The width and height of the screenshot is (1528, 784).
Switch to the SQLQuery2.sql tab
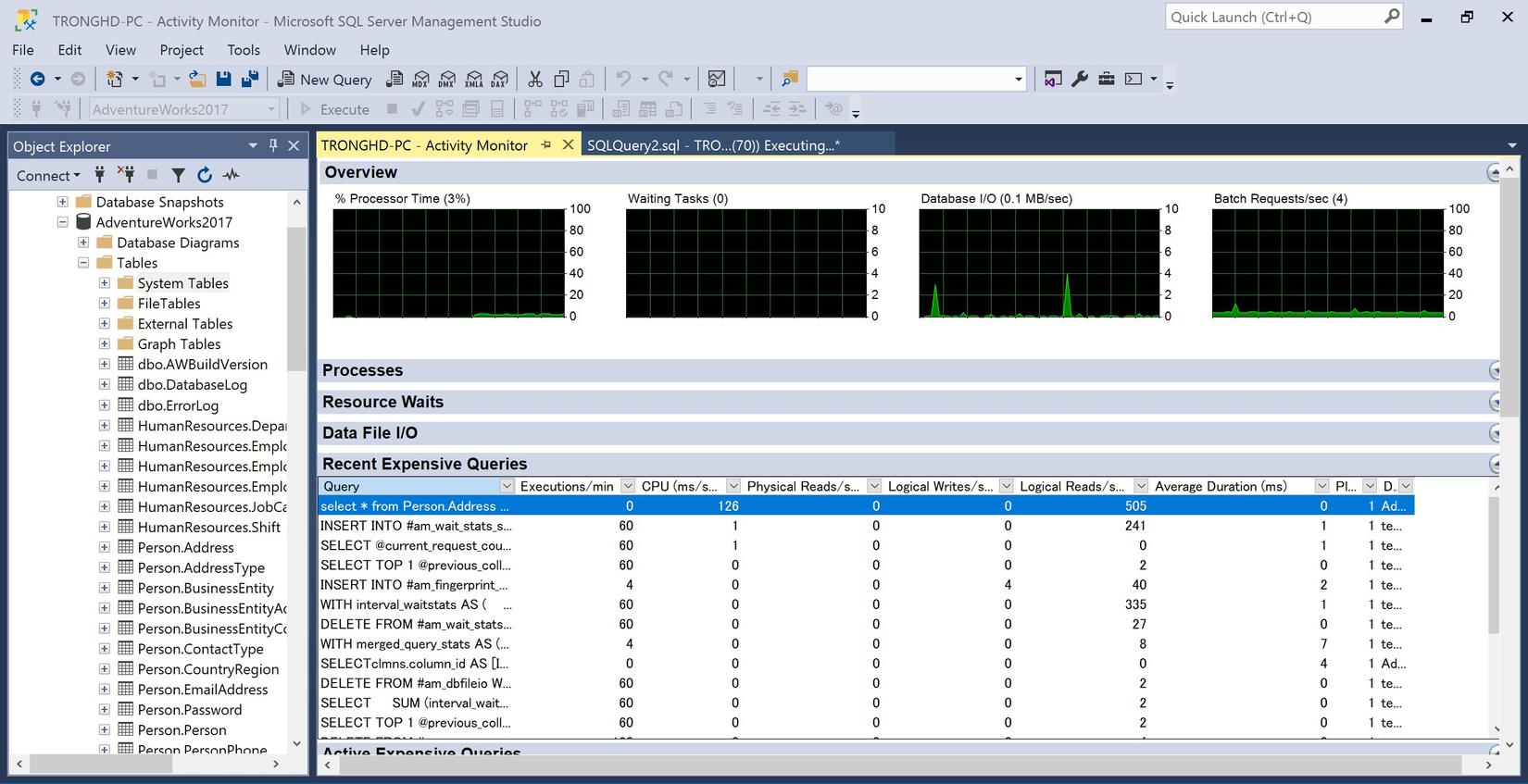713,145
